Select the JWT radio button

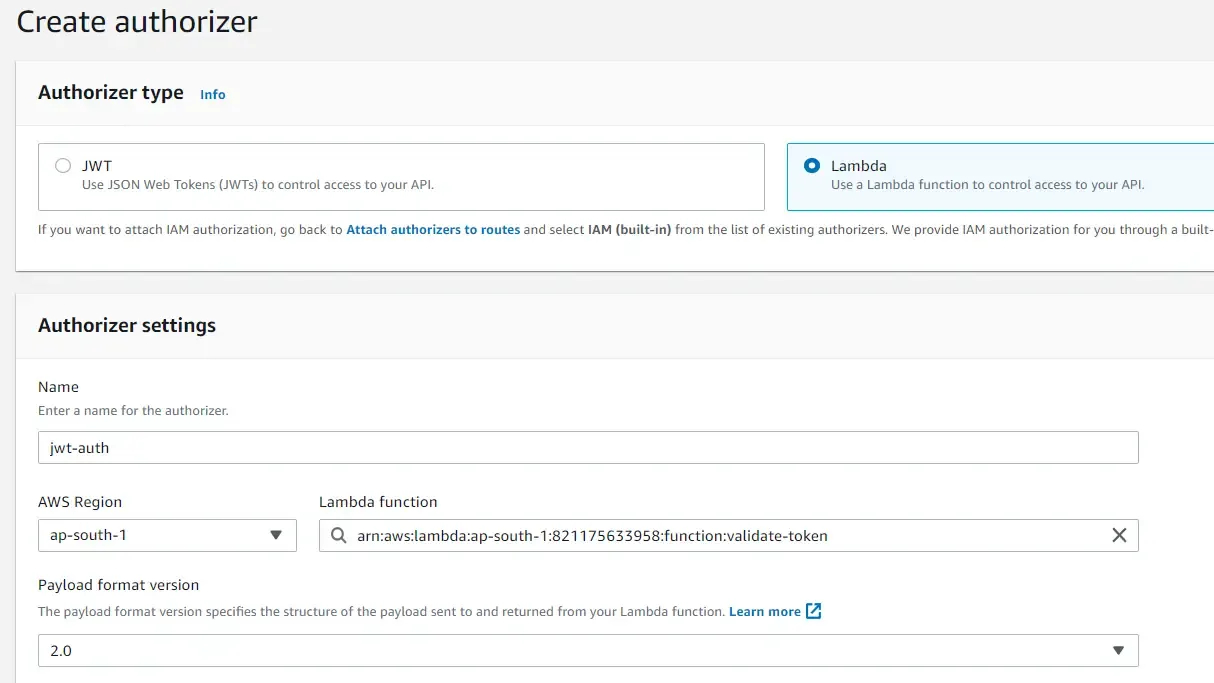coord(63,165)
